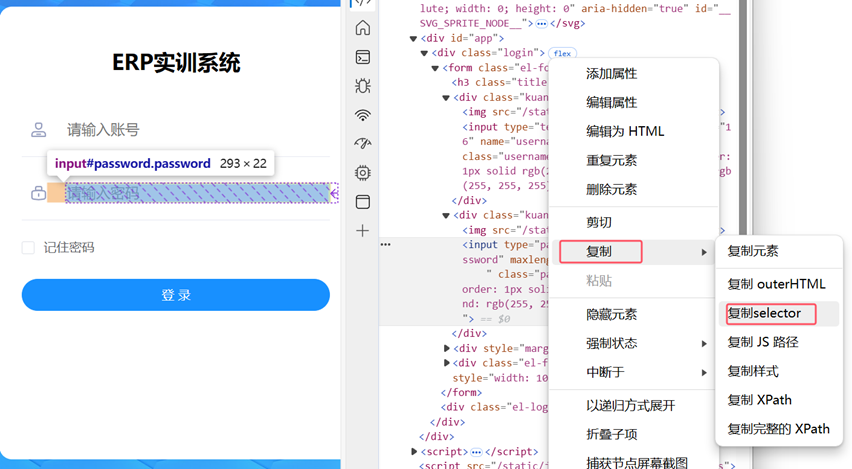Open the Console panel icon
This screenshot has width=852, height=469.
pyautogui.click(x=363, y=57)
